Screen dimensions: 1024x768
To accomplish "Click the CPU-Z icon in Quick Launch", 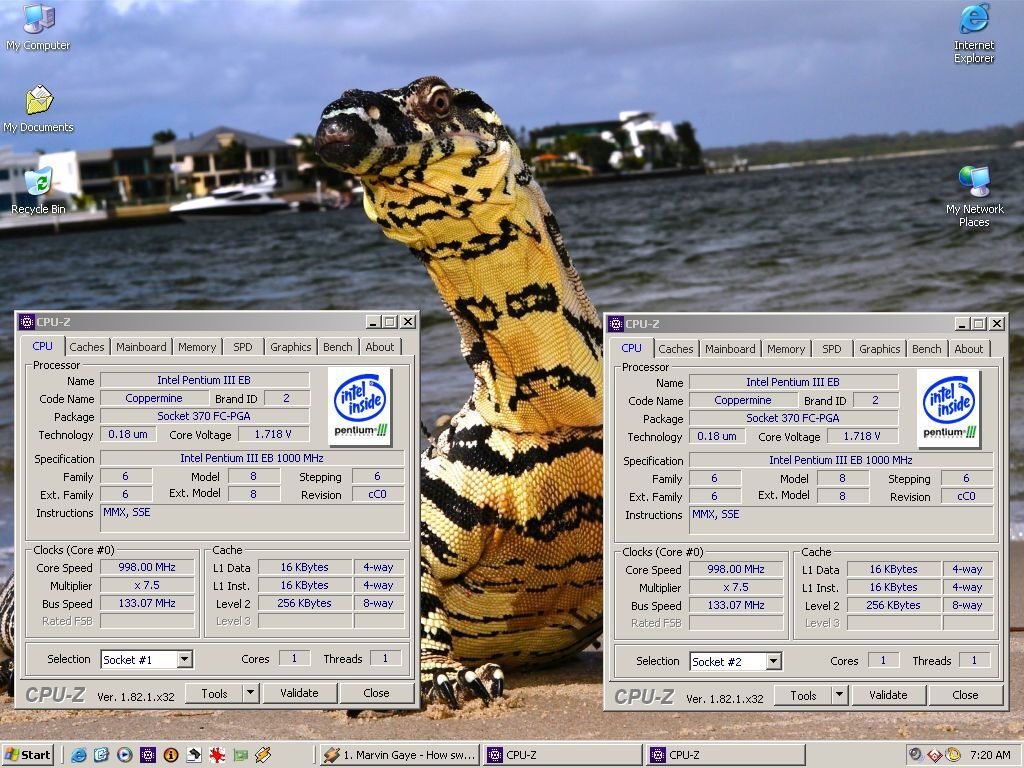I will pos(147,755).
